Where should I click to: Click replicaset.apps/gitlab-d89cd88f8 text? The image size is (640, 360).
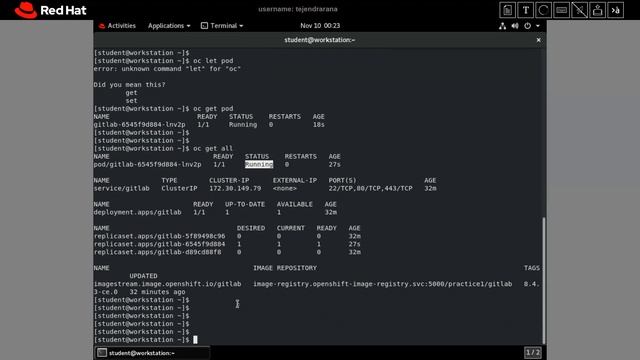tap(158, 252)
